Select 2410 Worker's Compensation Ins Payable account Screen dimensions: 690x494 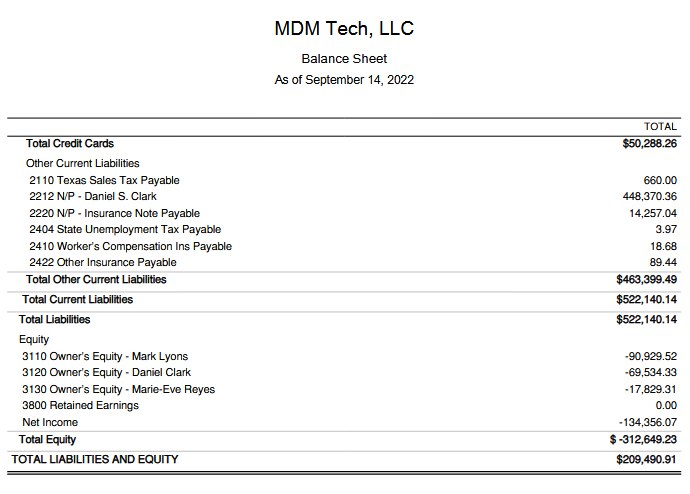click(x=130, y=246)
